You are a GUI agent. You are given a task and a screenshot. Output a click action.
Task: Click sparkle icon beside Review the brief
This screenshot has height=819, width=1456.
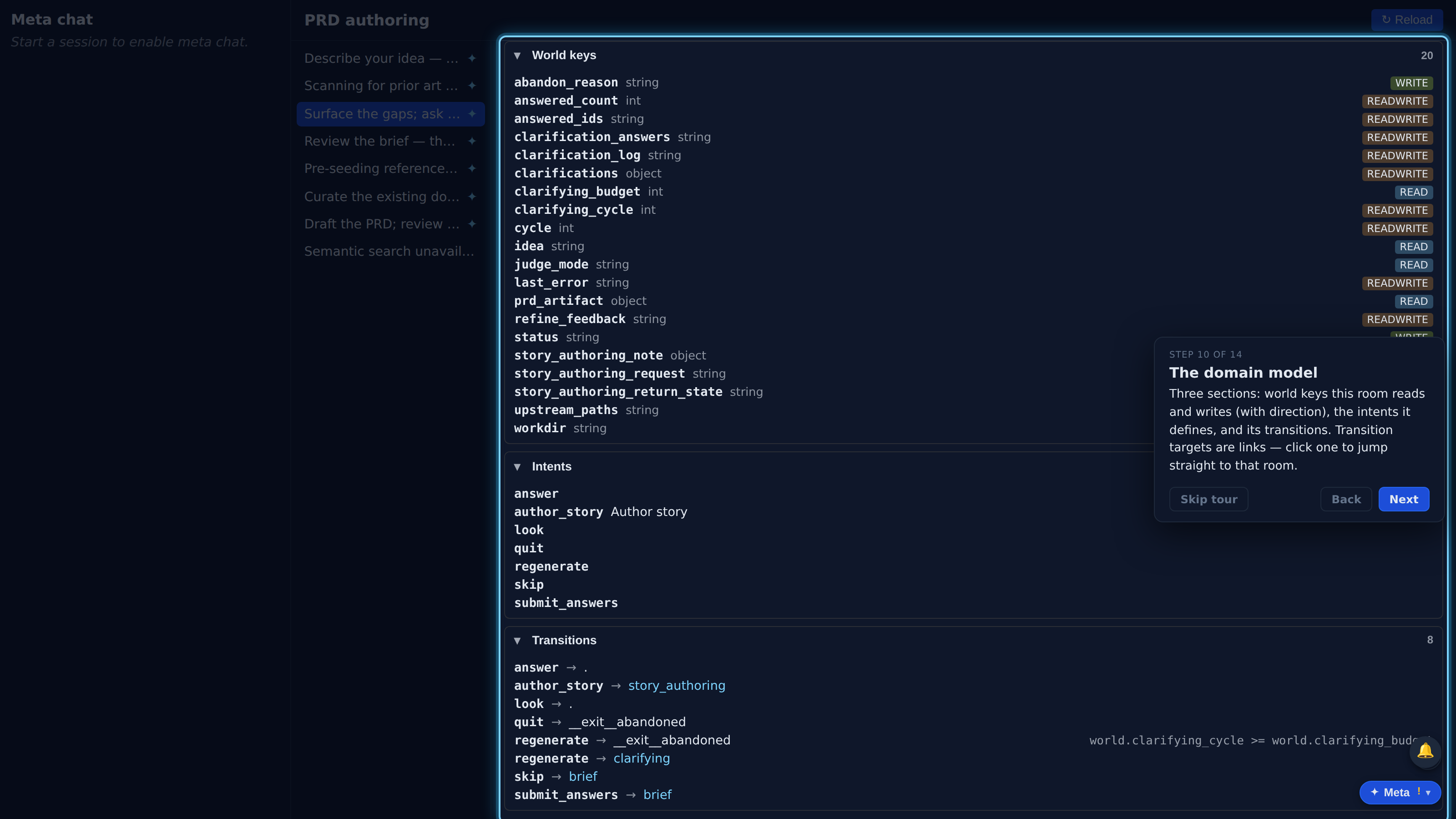pos(472,141)
